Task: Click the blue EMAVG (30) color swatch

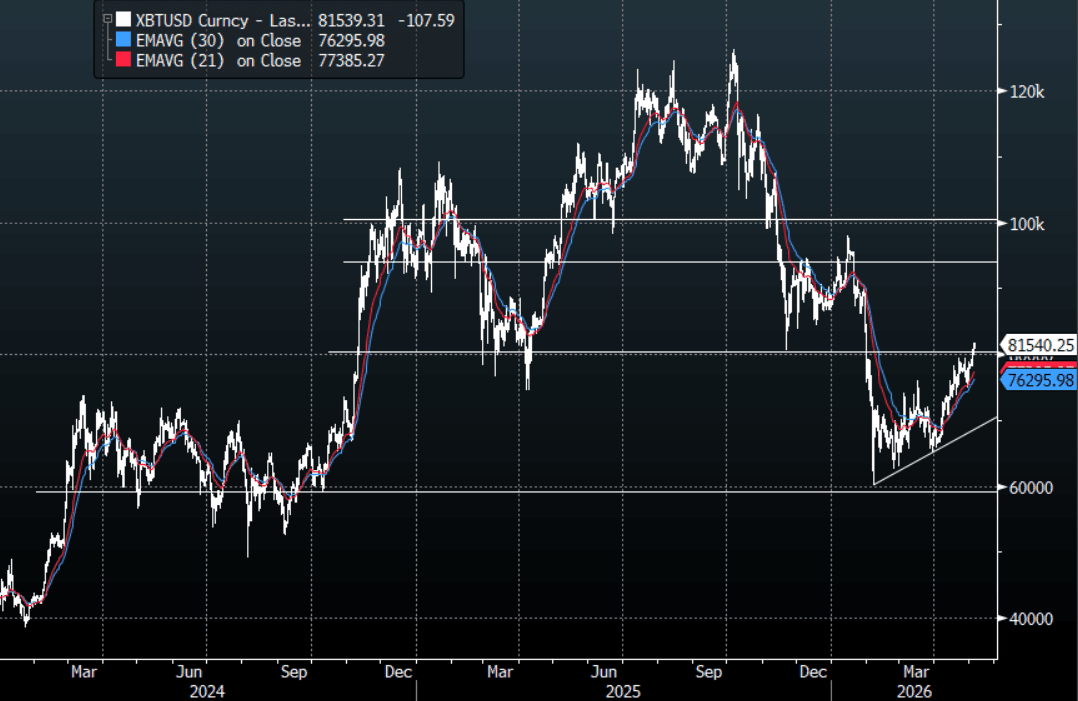Action: coord(123,40)
